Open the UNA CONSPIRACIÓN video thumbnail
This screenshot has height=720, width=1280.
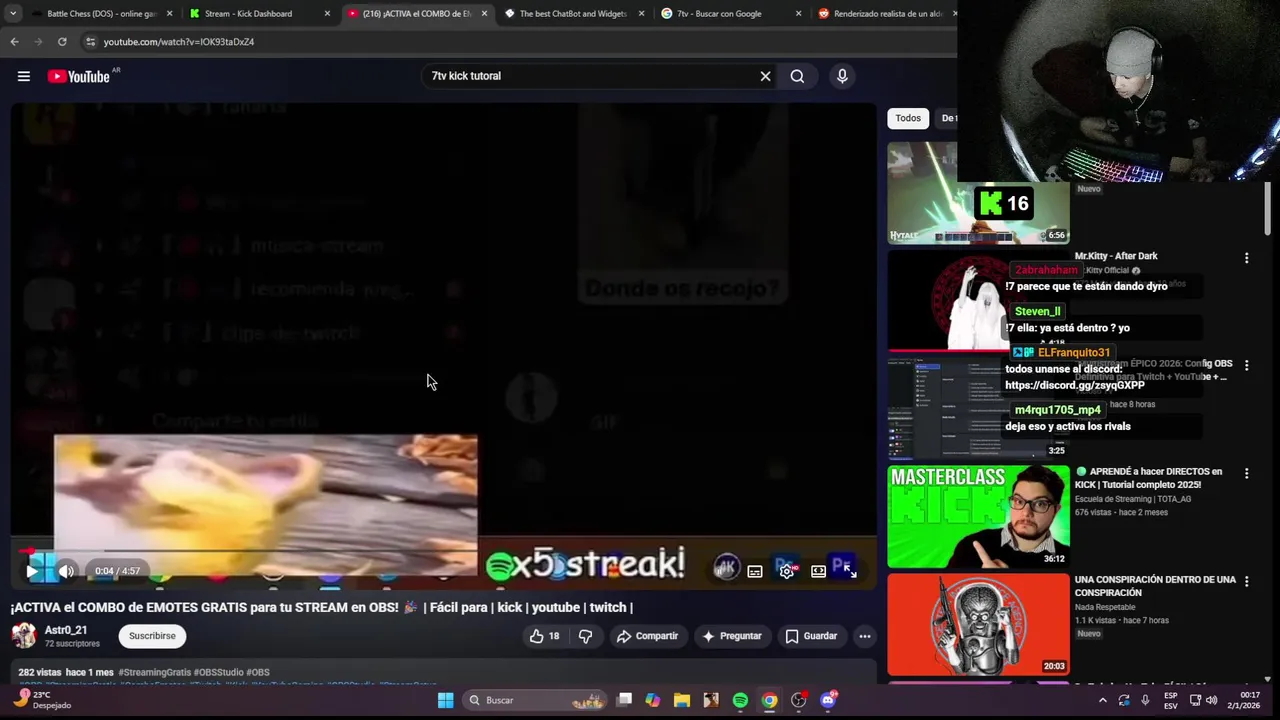point(978,624)
